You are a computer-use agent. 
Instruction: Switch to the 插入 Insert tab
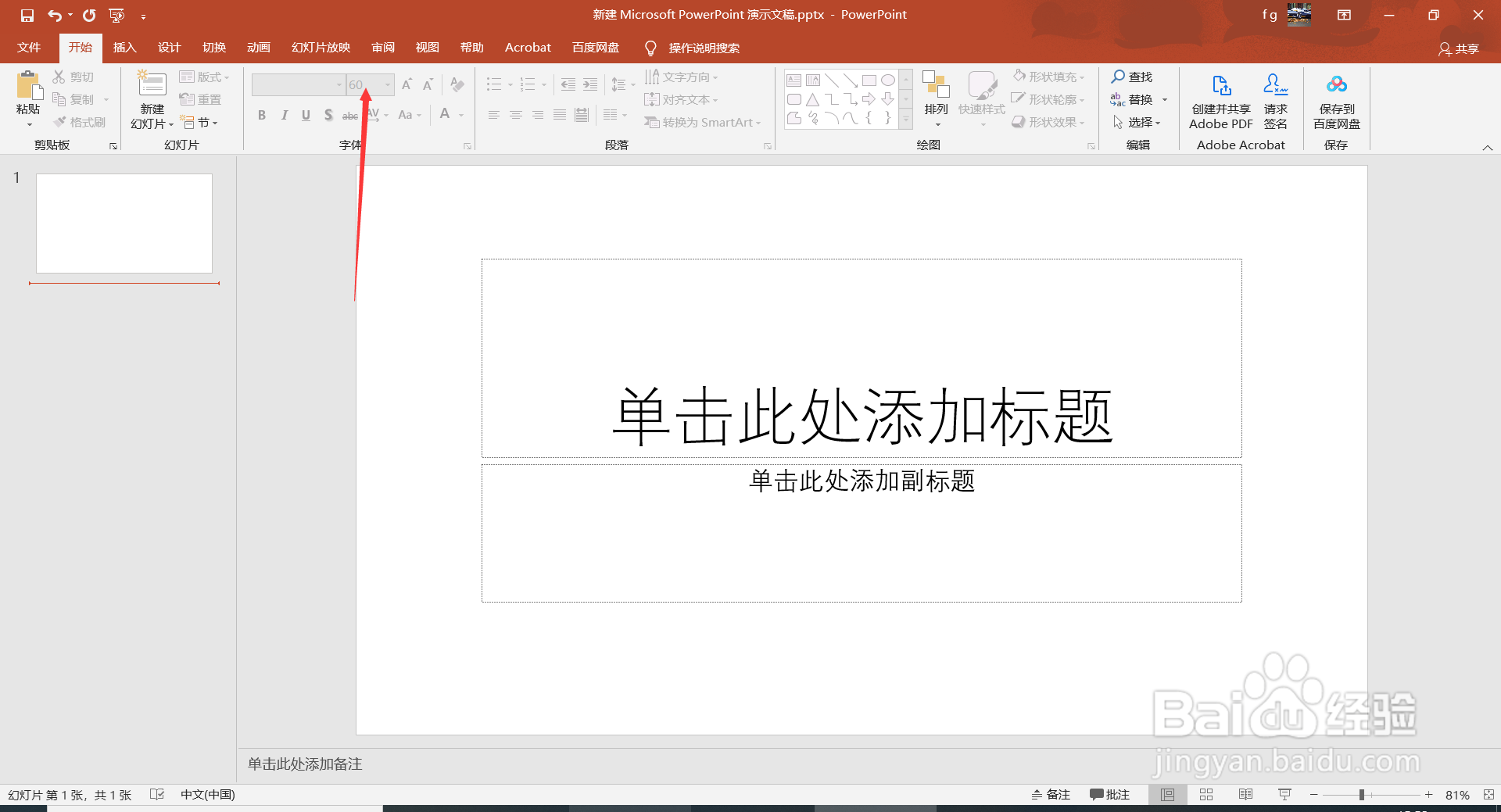(x=124, y=47)
